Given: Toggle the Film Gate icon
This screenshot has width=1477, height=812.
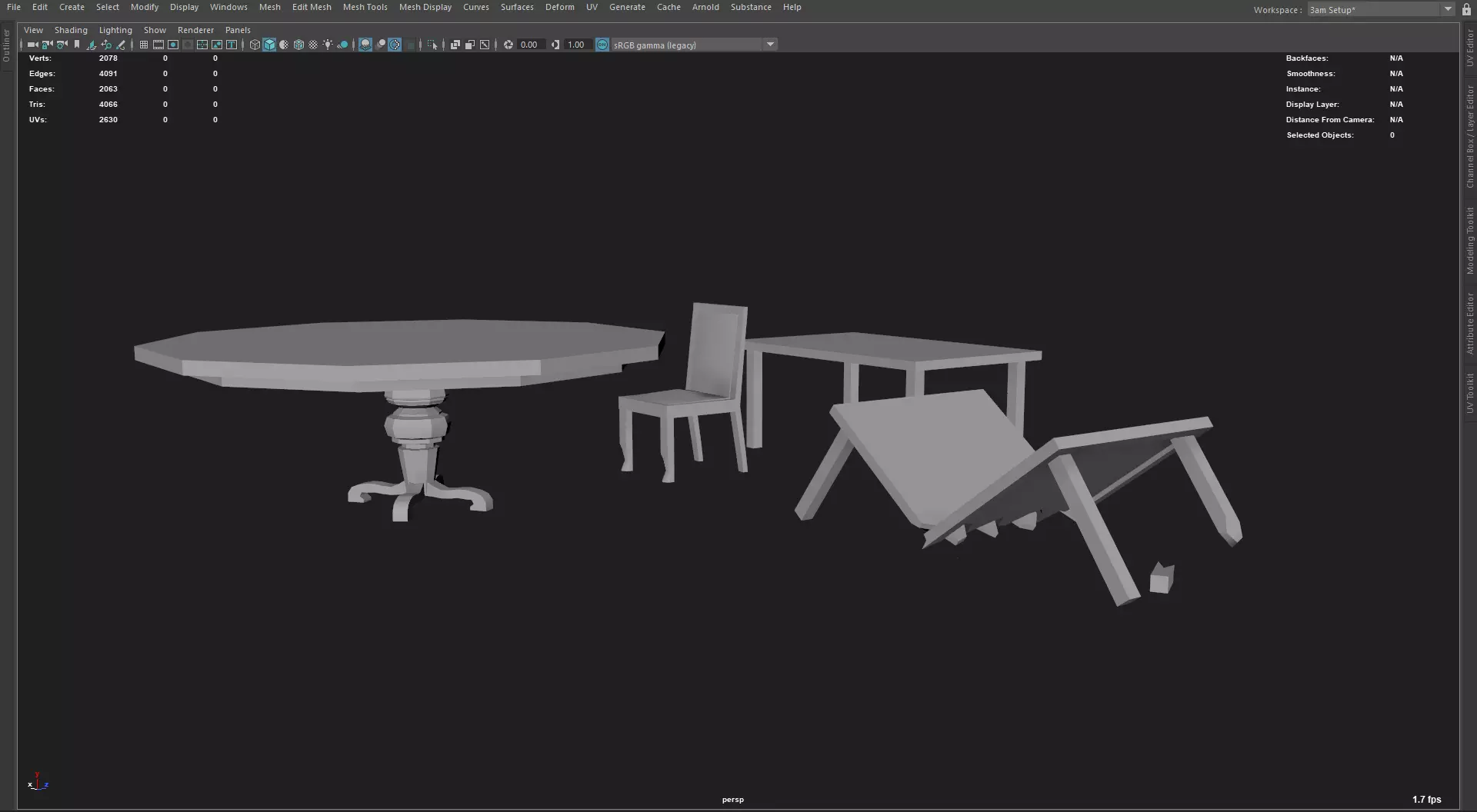Looking at the screenshot, I should 158,45.
